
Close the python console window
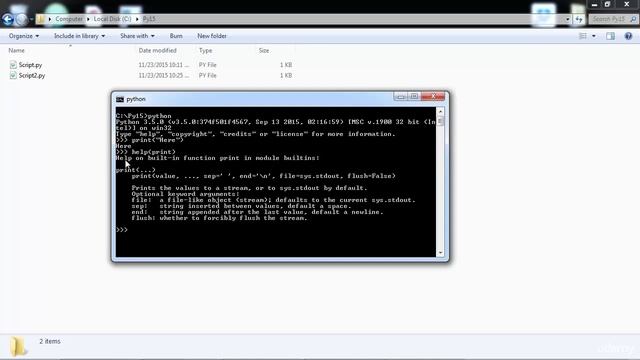tap(433, 96)
